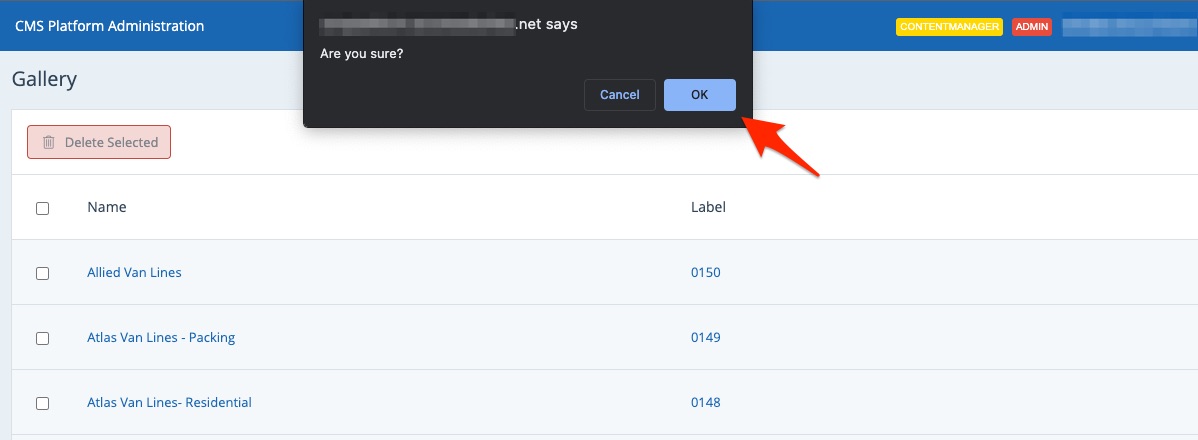Cancel the 'Are you sure?' dialog
1198x440 pixels.
coord(619,95)
